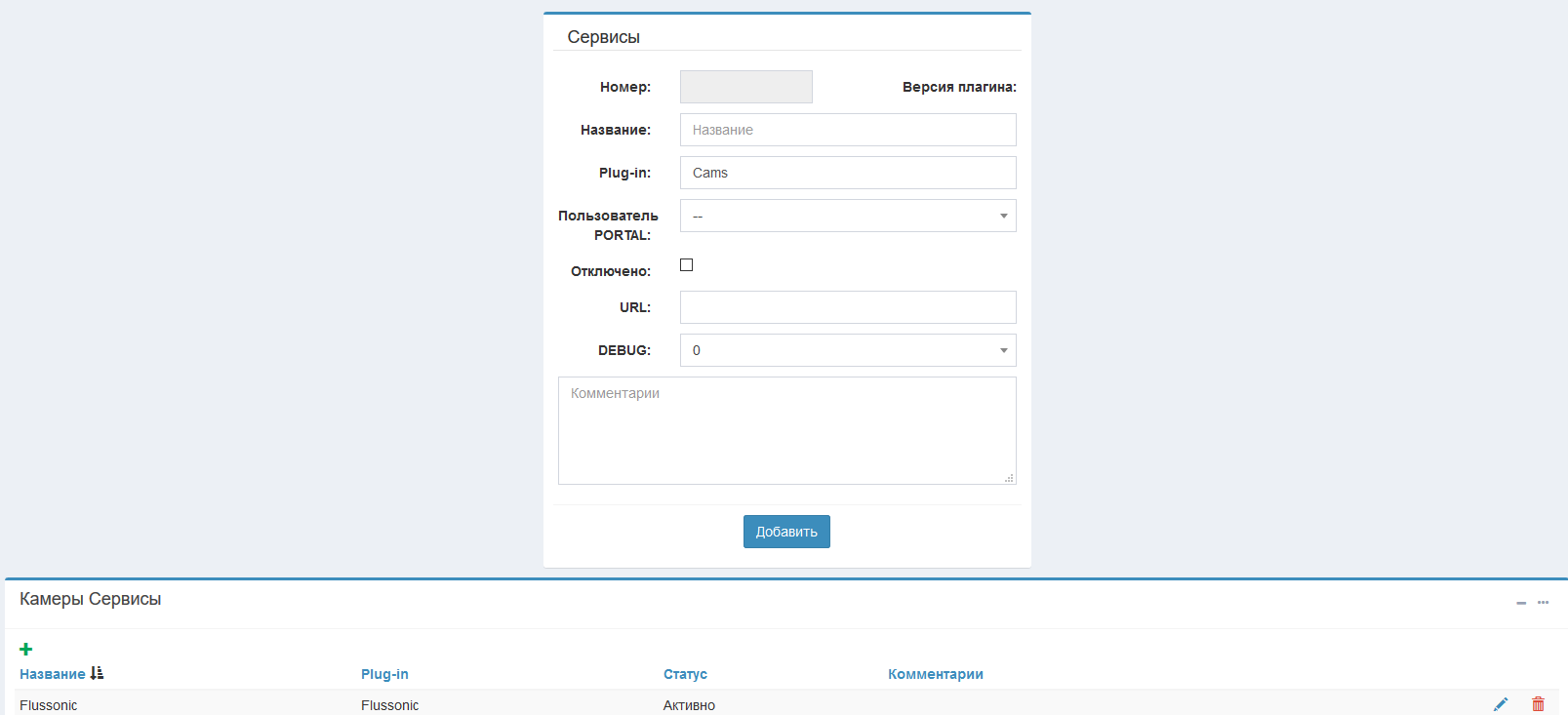Focus the Plug-in field containing Cams
The height and width of the screenshot is (715, 1568).
[x=847, y=173]
